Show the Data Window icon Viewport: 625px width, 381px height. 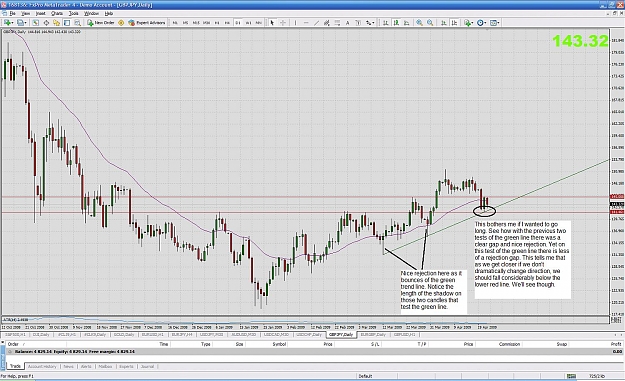(x=46, y=23)
